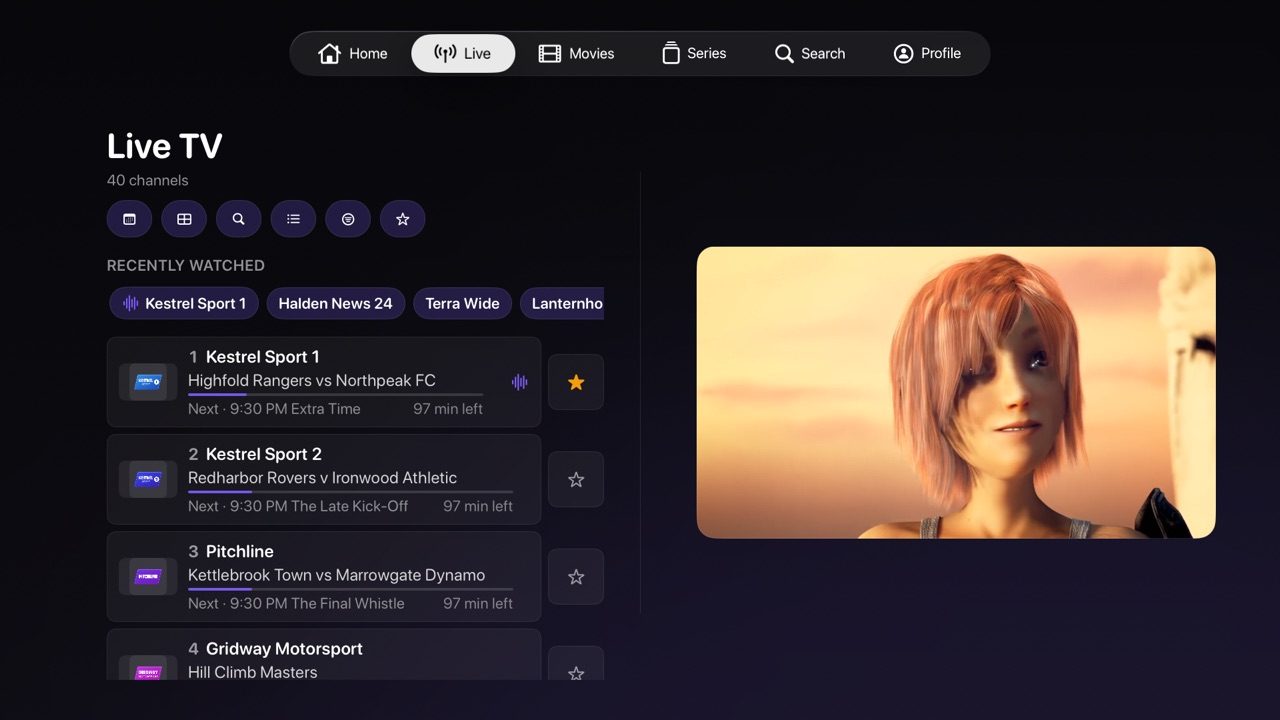The height and width of the screenshot is (720, 1280).
Task: Select the Live tab
Action: click(x=463, y=54)
